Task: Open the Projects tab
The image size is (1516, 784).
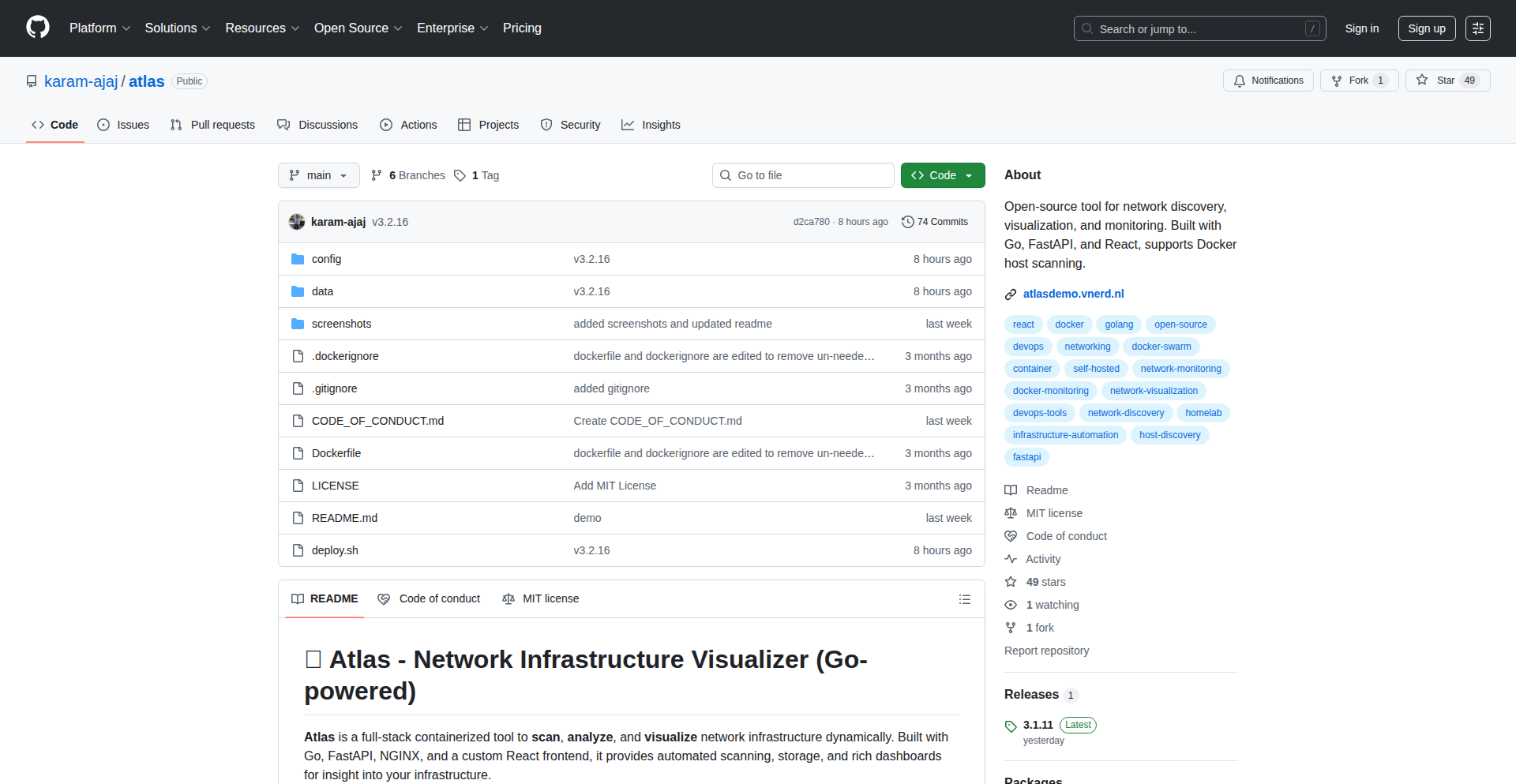Action: tap(489, 125)
